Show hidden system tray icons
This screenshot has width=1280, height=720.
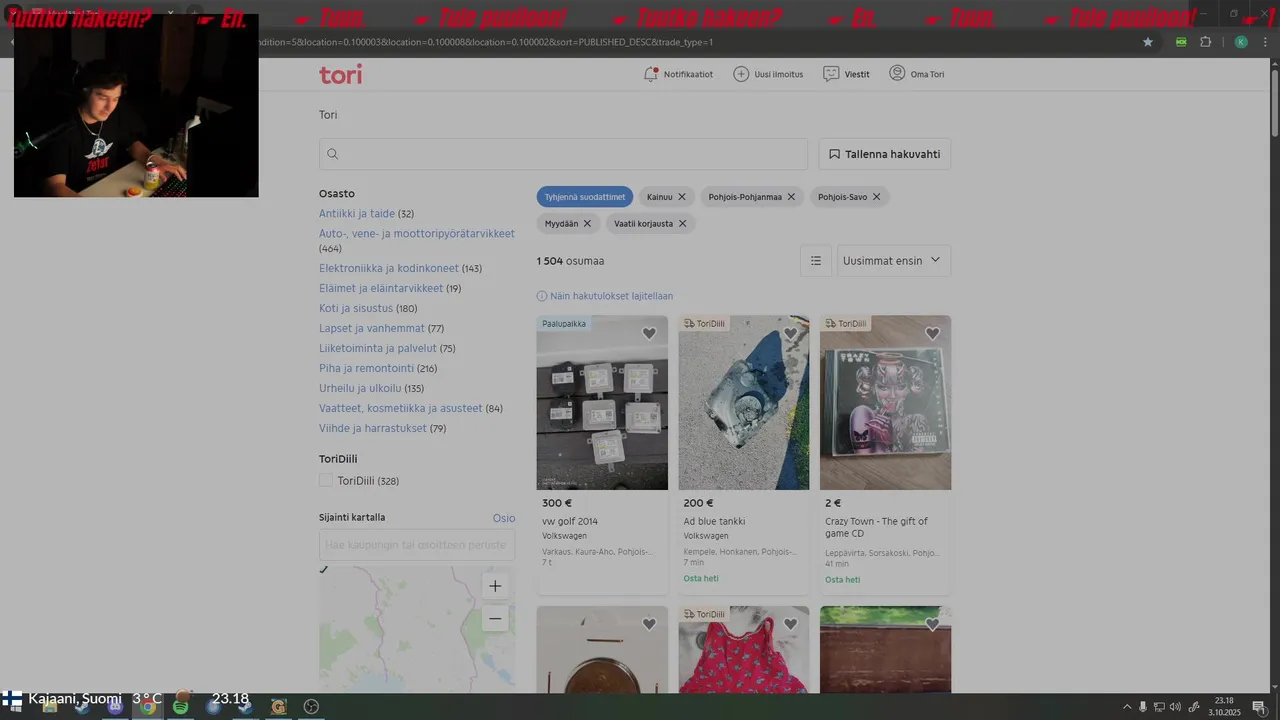click(1127, 707)
